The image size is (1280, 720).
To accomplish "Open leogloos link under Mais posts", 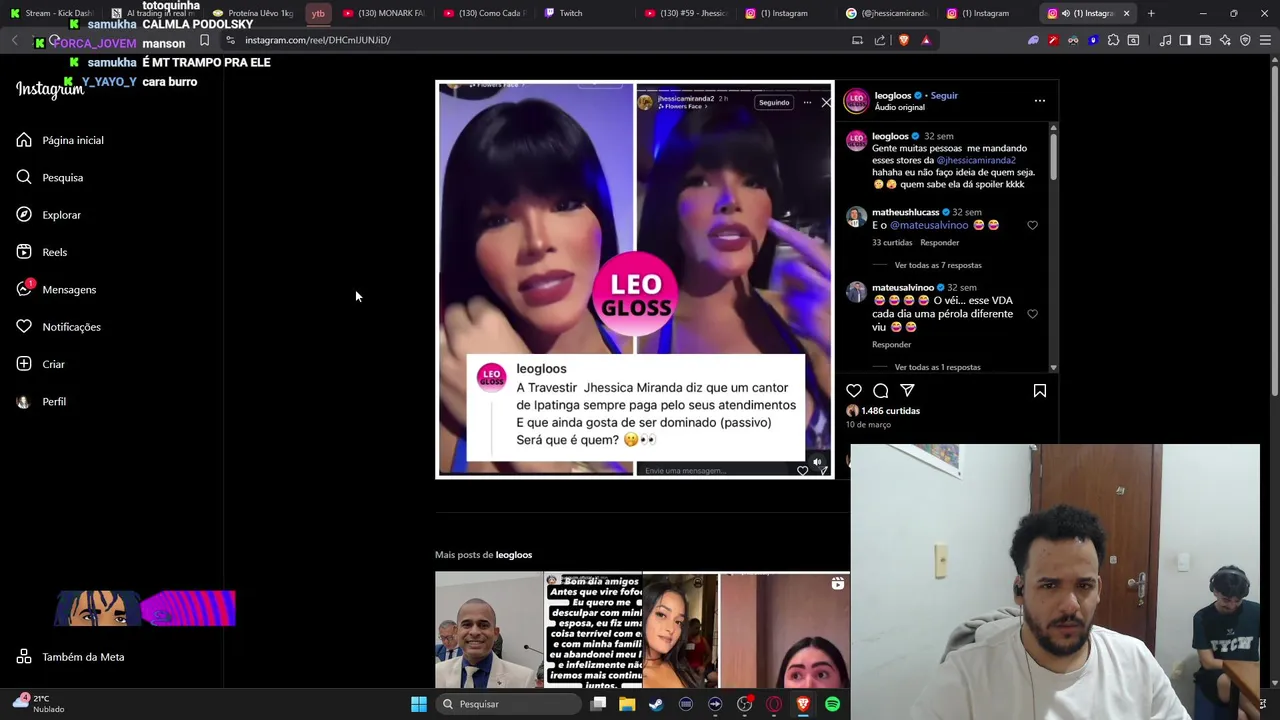I will click(514, 555).
